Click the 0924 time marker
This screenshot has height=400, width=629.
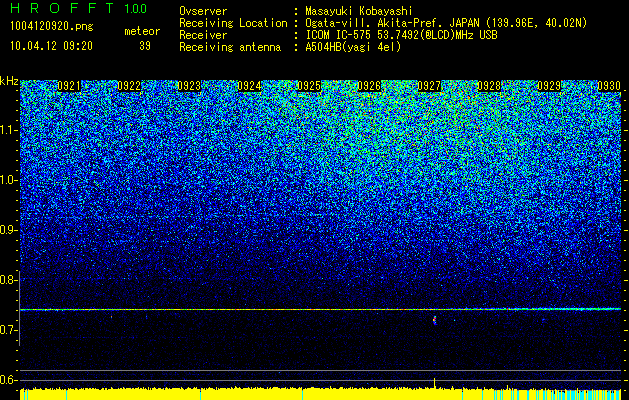coord(249,86)
